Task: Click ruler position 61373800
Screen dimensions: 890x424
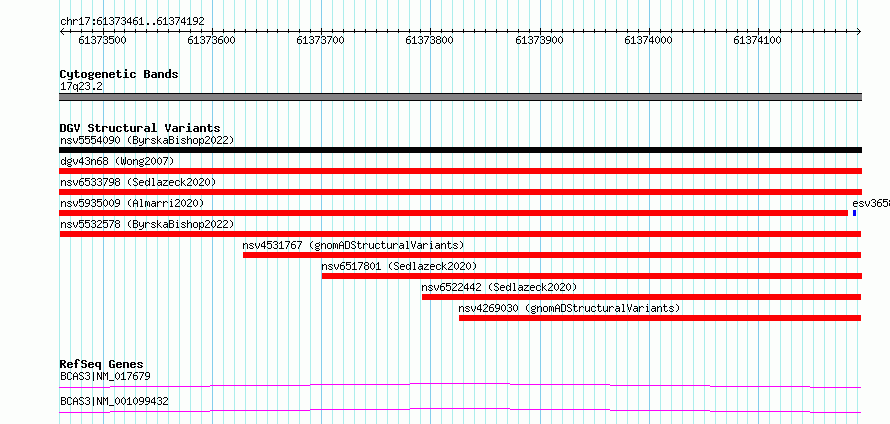Action: (430, 40)
